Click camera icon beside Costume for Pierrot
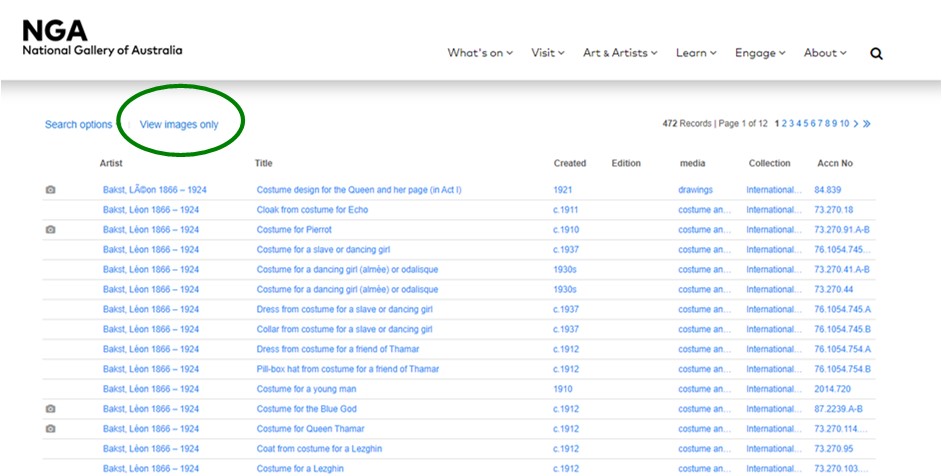Image resolution: width=942 pixels, height=476 pixels. pos(51,230)
